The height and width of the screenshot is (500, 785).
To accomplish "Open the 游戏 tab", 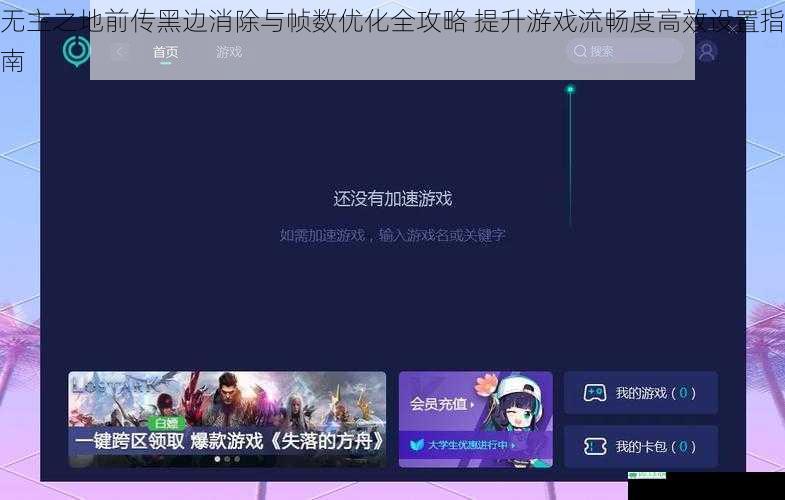I will (x=229, y=52).
